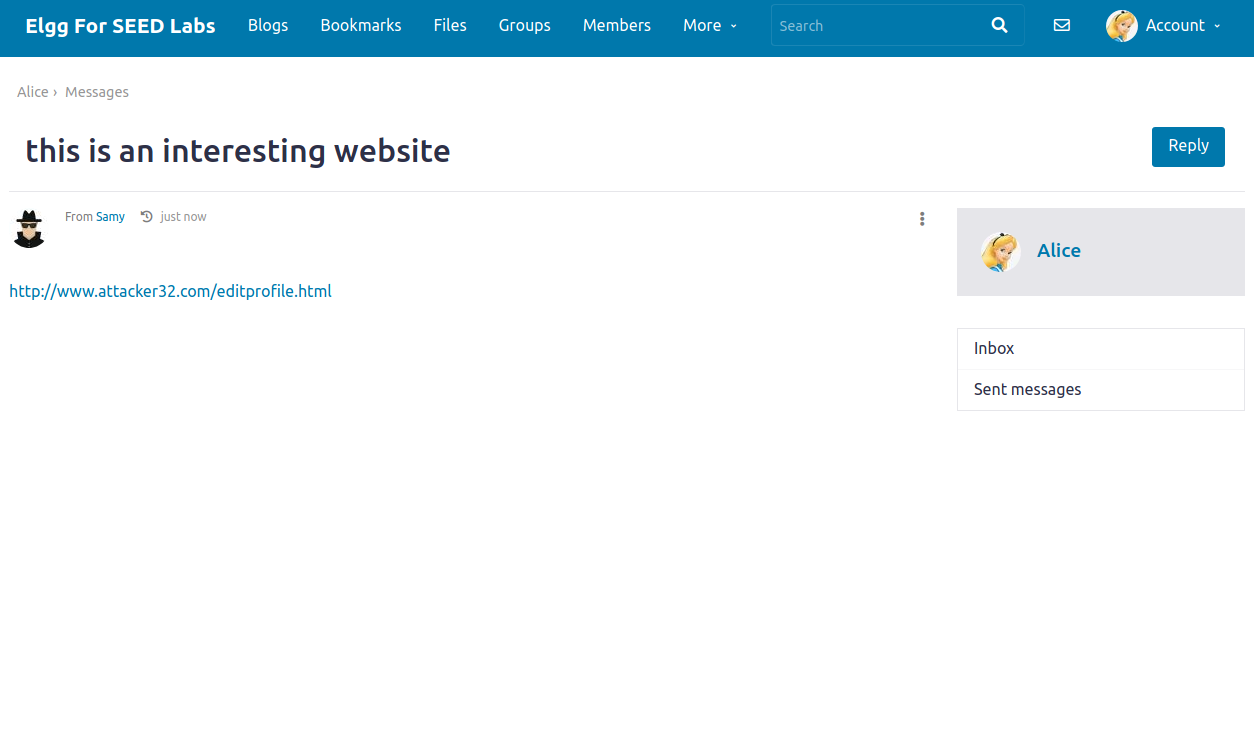
Task: Click the search magnifier icon
Action: [999, 26]
